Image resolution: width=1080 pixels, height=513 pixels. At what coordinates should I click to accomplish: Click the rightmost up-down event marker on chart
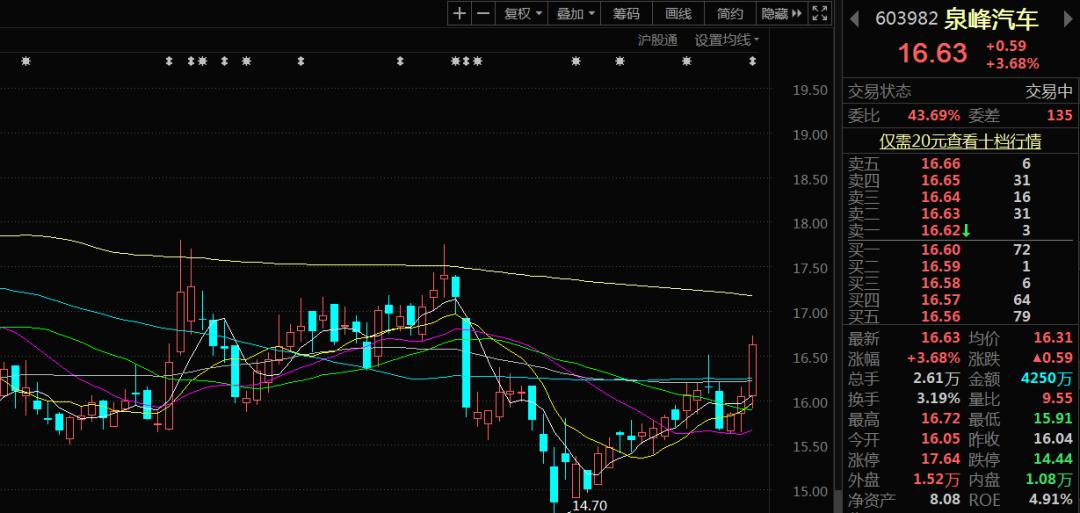point(753,62)
